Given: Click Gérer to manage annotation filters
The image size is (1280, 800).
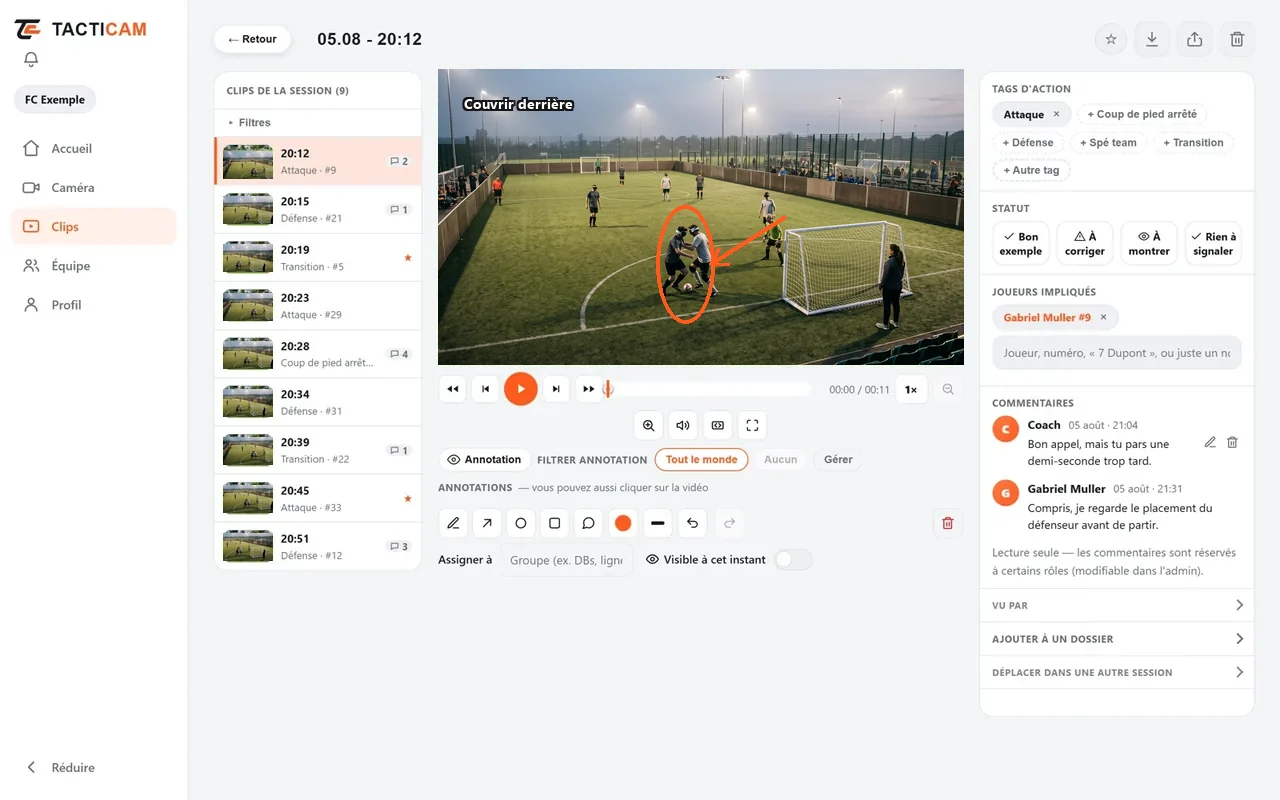Looking at the screenshot, I should 838,460.
